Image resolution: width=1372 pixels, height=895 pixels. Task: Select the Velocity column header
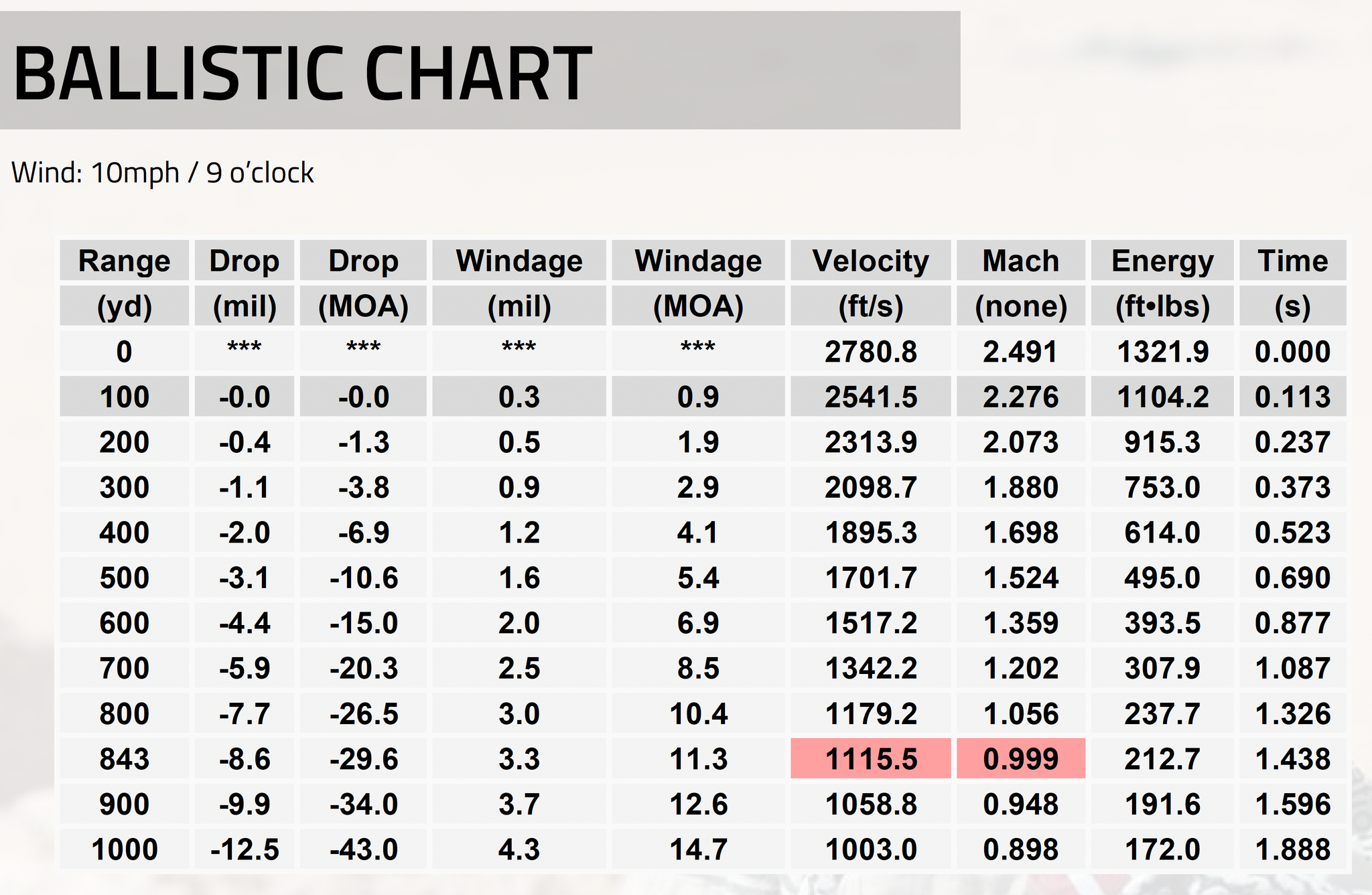[x=870, y=261]
